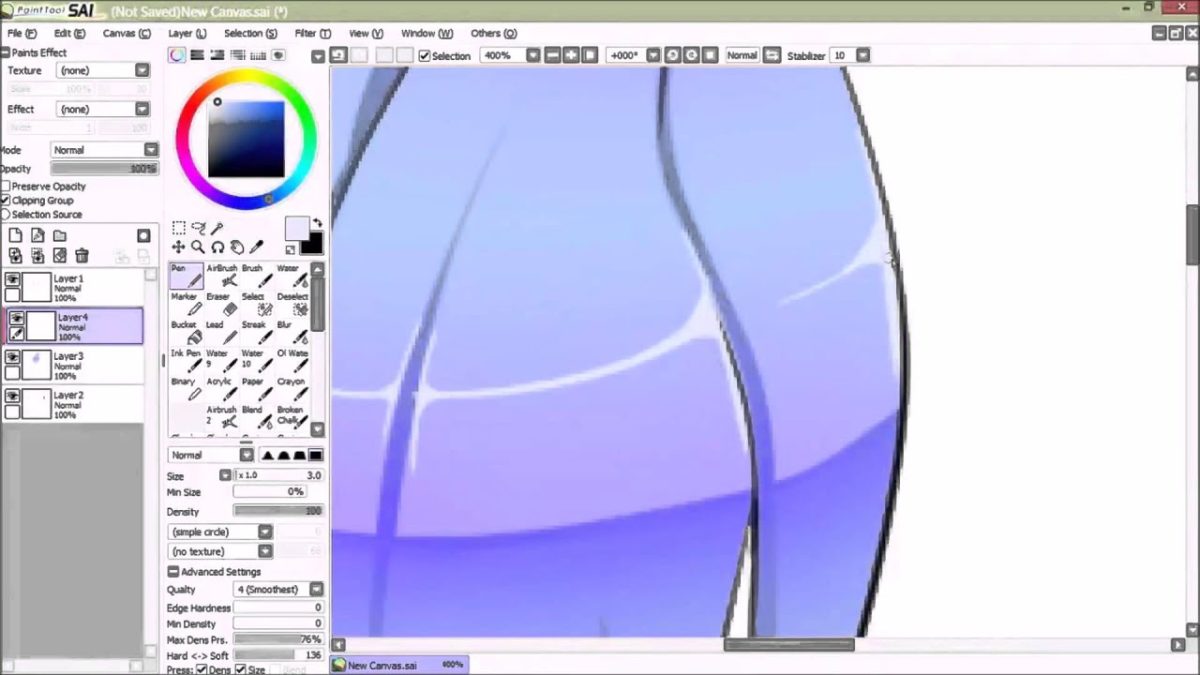Open the Canvas menu
Viewport: 1200px width, 675px height.
(125, 33)
